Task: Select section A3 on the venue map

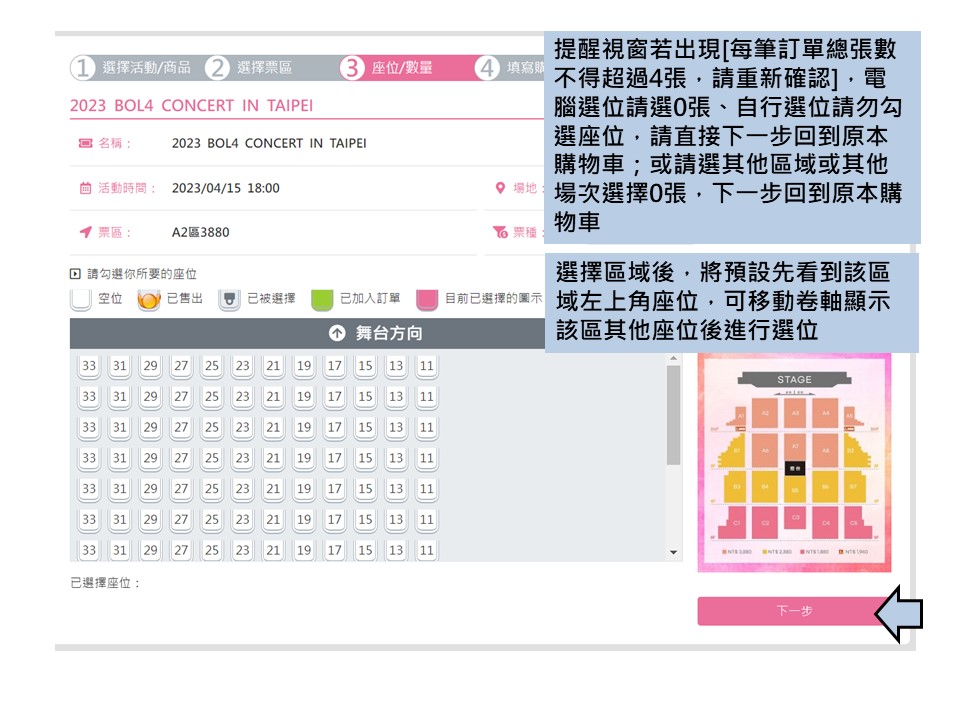Action: pyautogui.click(x=795, y=413)
